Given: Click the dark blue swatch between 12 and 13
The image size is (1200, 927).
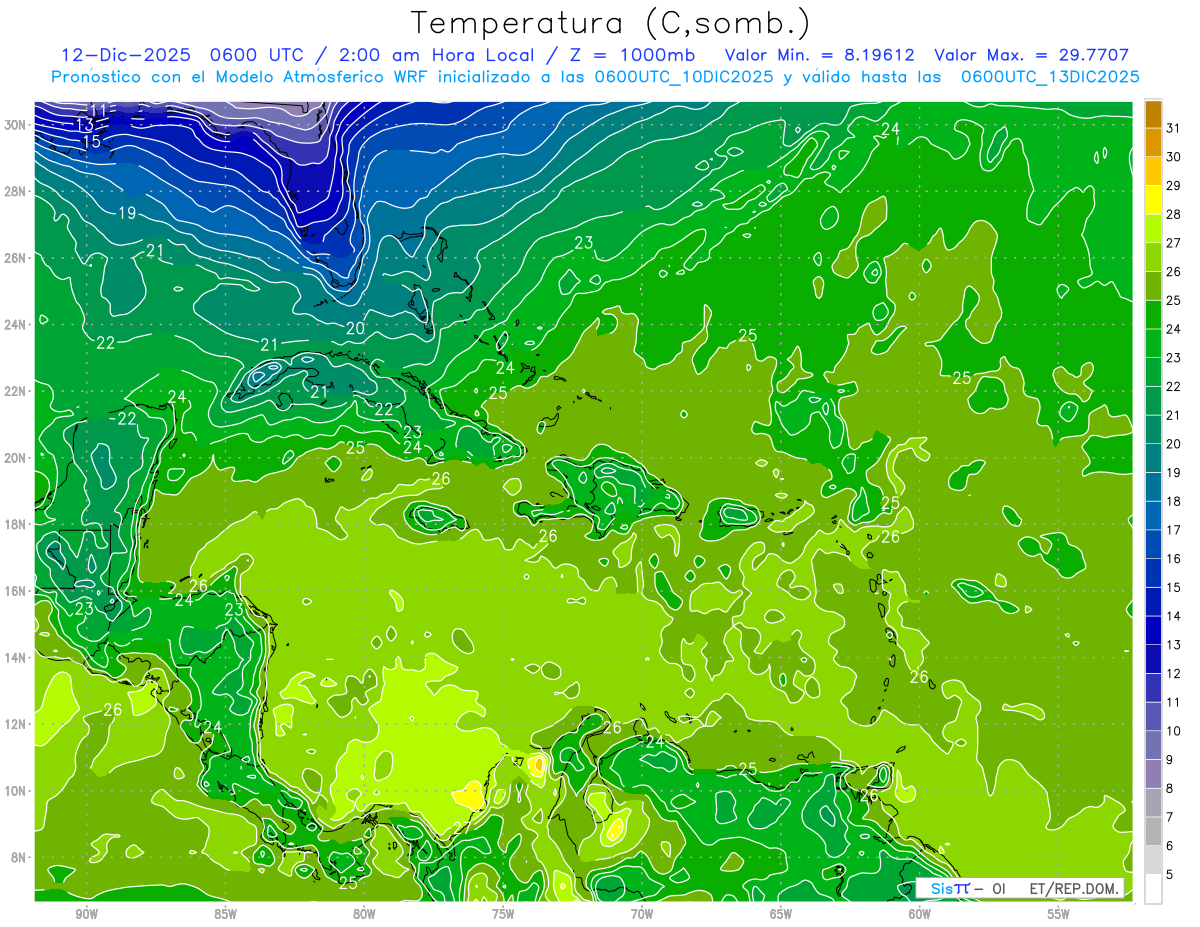Looking at the screenshot, I should coord(1153,659).
